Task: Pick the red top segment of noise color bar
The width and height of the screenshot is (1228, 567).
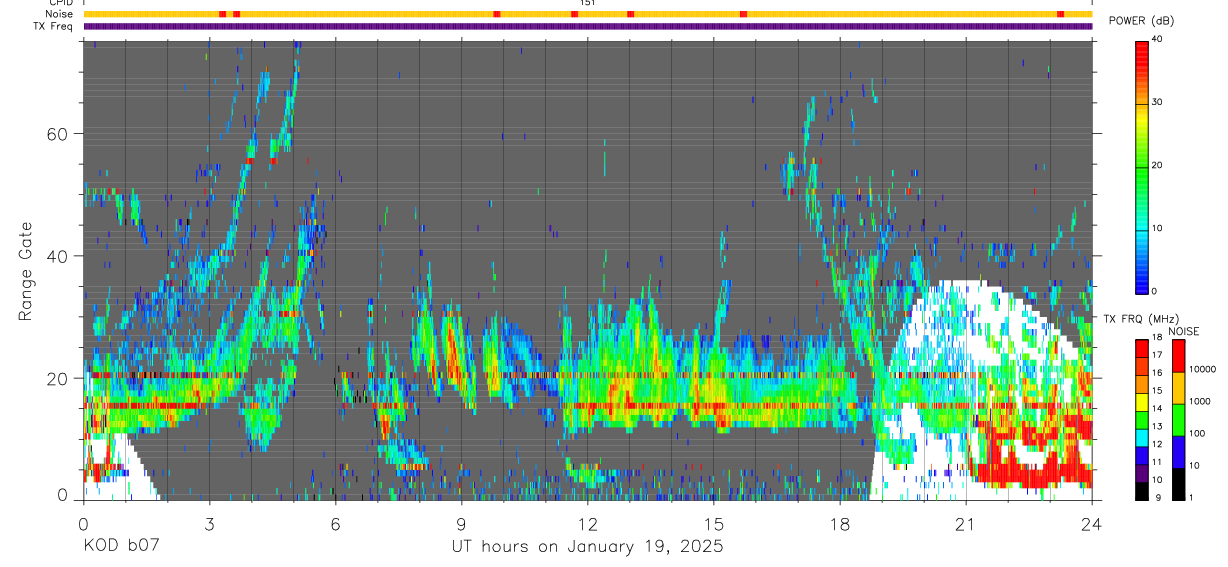Action: (x=1177, y=355)
